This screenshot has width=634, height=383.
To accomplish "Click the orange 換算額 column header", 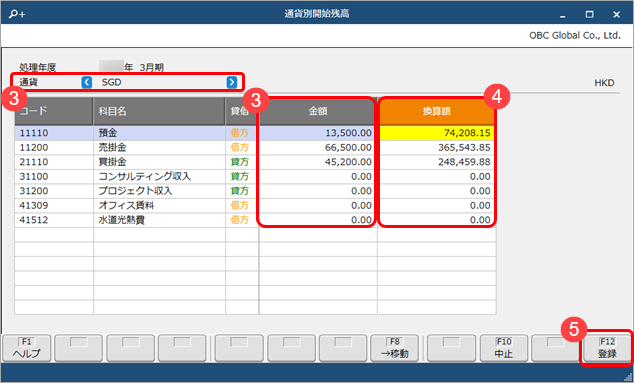I will tap(436, 111).
